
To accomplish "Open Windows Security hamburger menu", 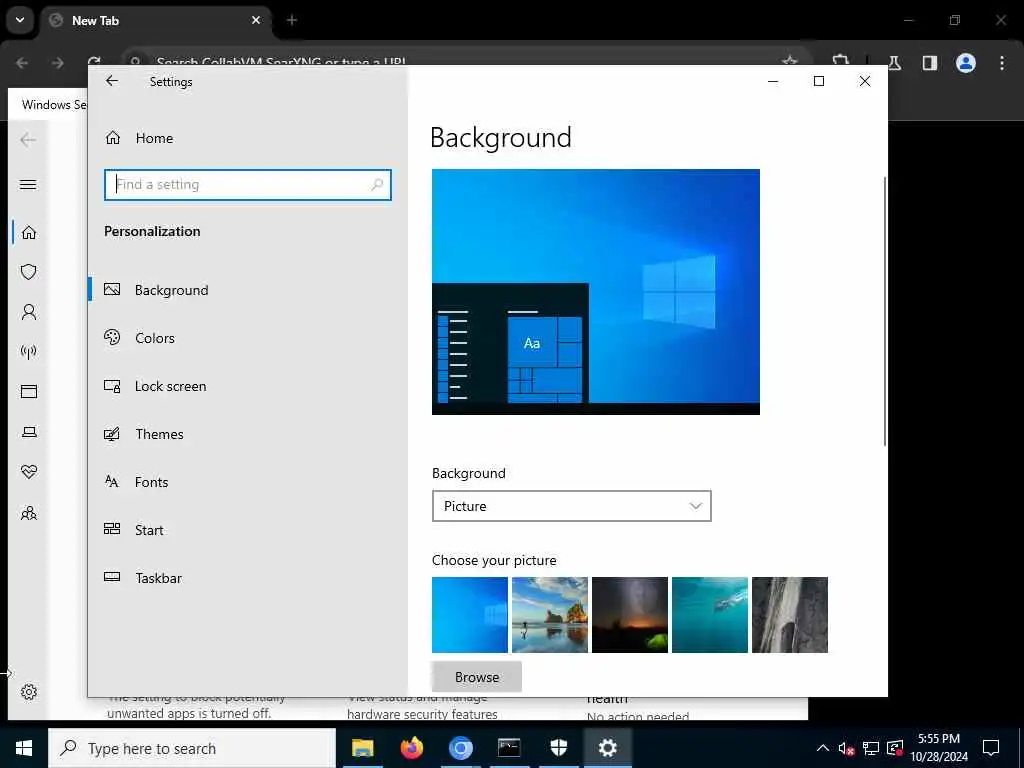I will [28, 185].
